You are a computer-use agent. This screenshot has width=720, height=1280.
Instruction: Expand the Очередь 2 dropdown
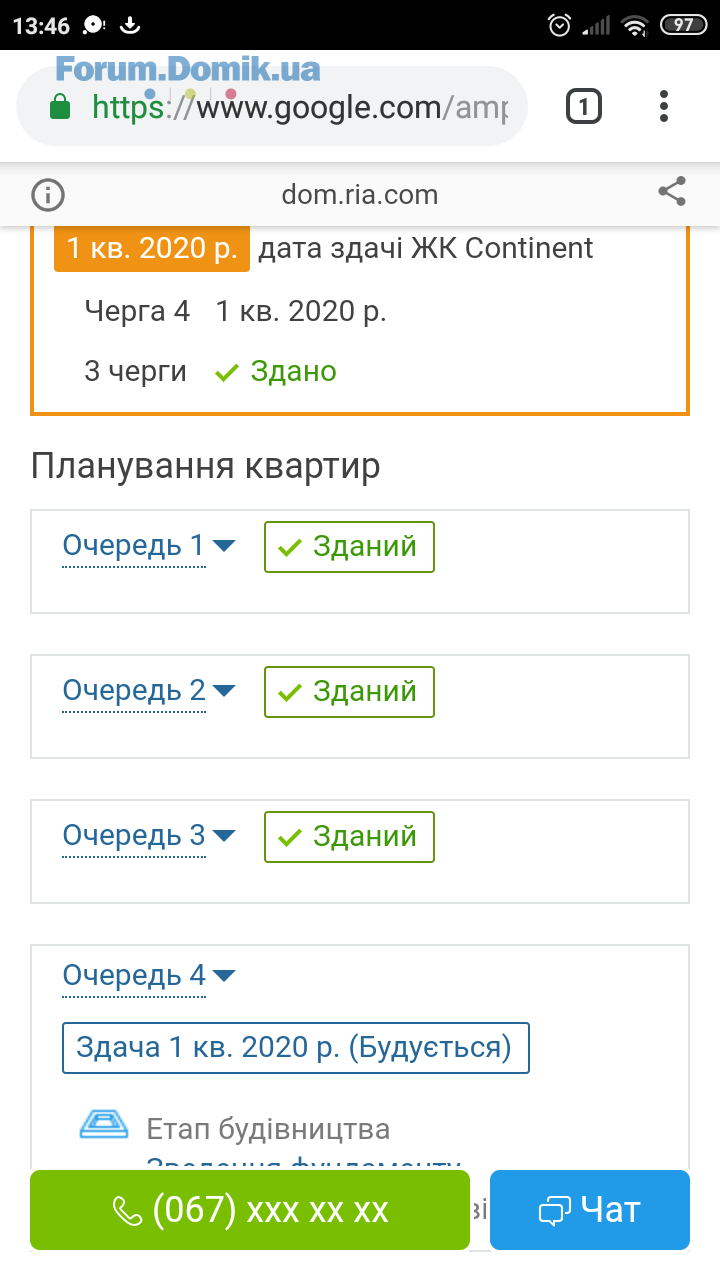(x=149, y=691)
